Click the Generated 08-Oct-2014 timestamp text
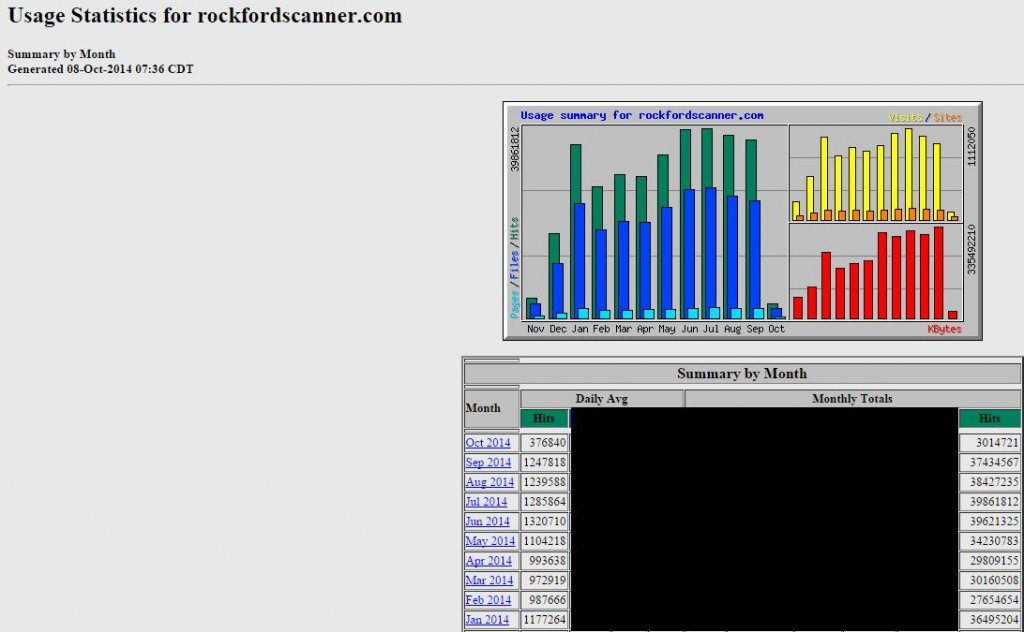Image resolution: width=1024 pixels, height=632 pixels. (x=101, y=69)
